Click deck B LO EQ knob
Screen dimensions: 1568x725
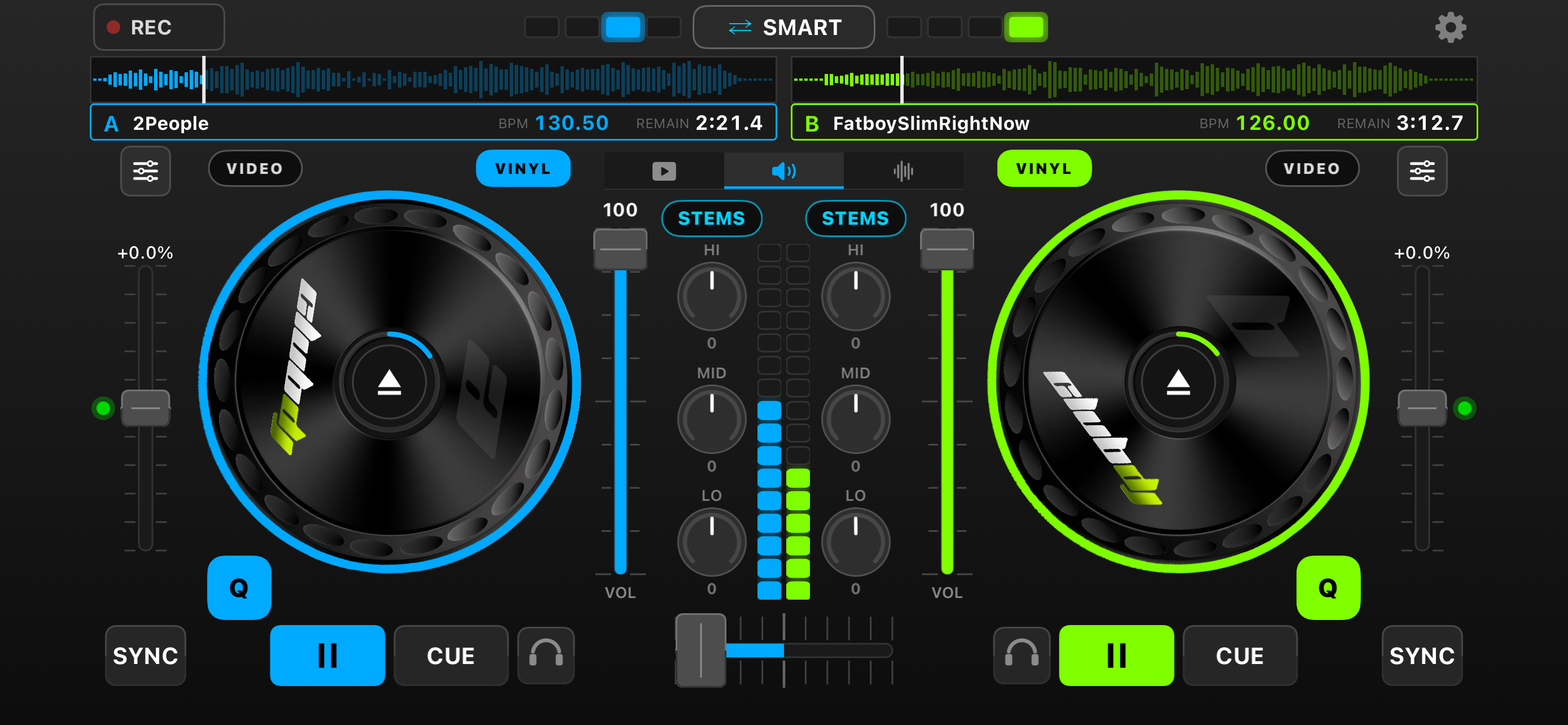(855, 541)
